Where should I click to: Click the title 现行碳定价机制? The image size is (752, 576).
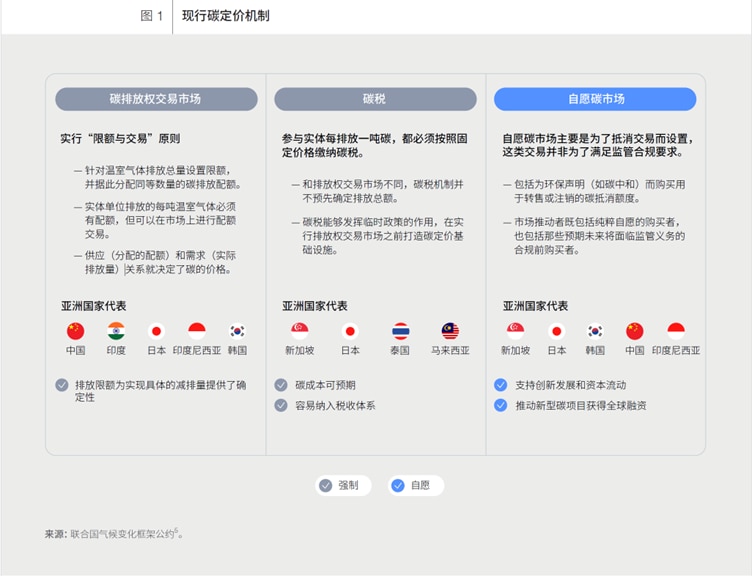tap(225, 16)
